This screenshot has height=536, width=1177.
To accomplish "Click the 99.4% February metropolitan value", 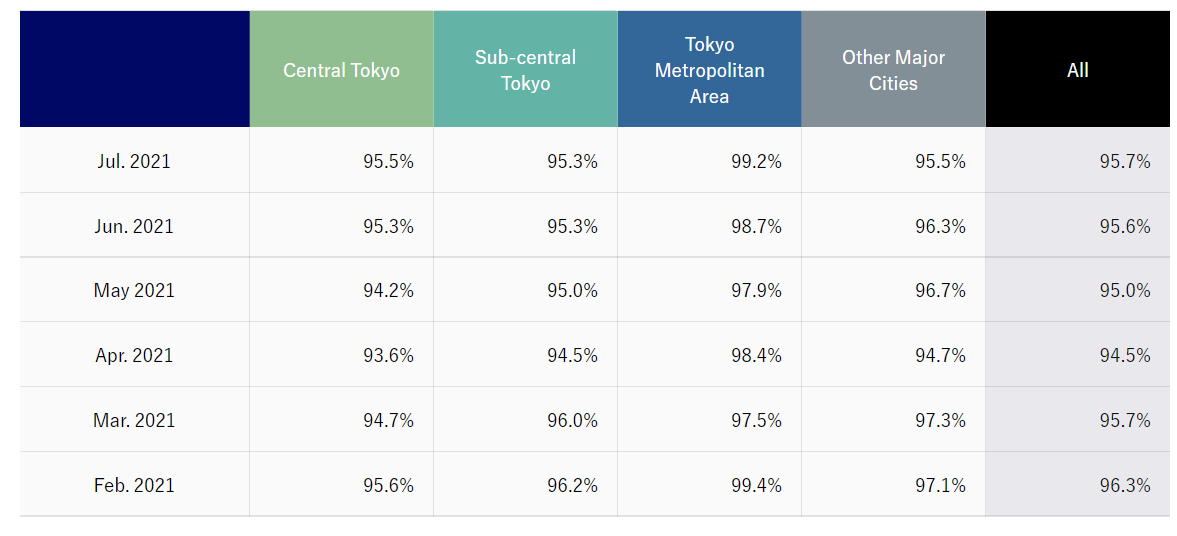I will point(756,485).
